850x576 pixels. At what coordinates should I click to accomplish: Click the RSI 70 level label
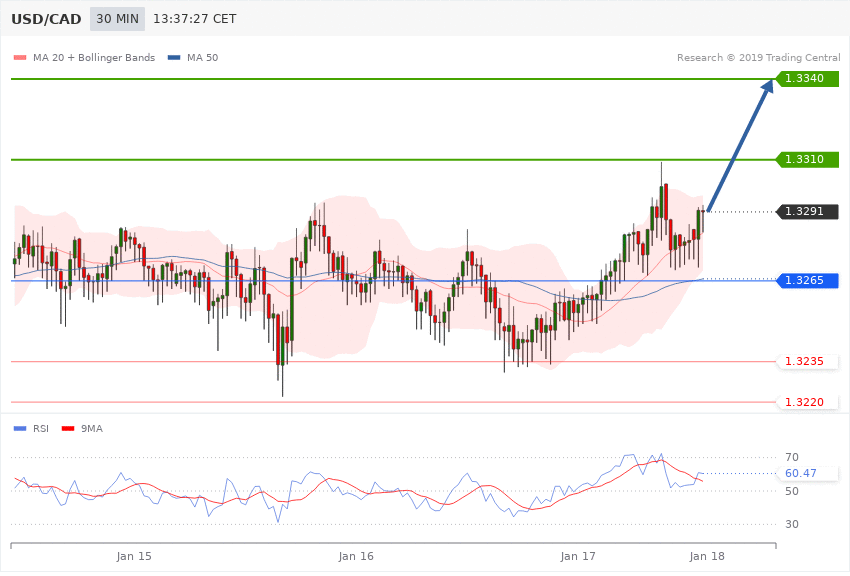792,457
